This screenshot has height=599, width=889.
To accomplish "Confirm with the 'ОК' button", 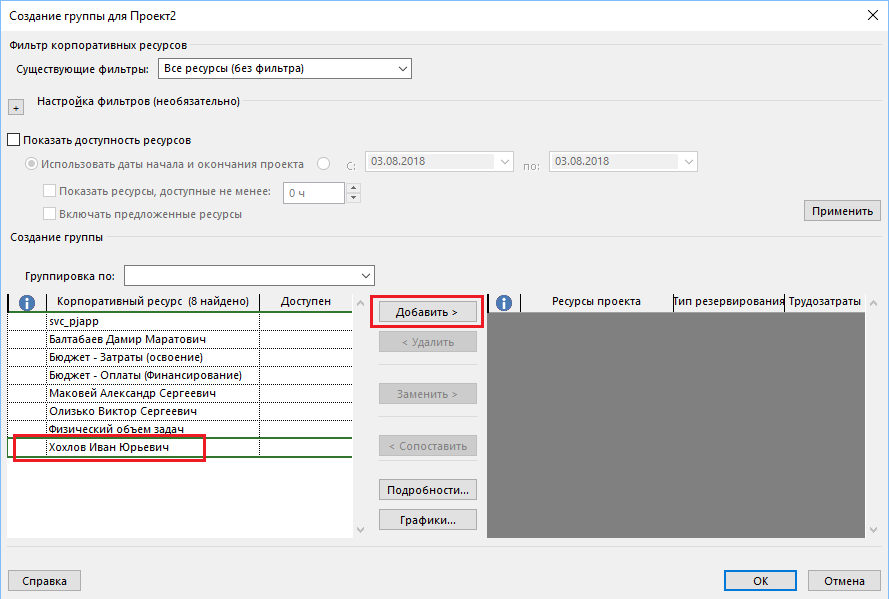I will click(x=760, y=581).
